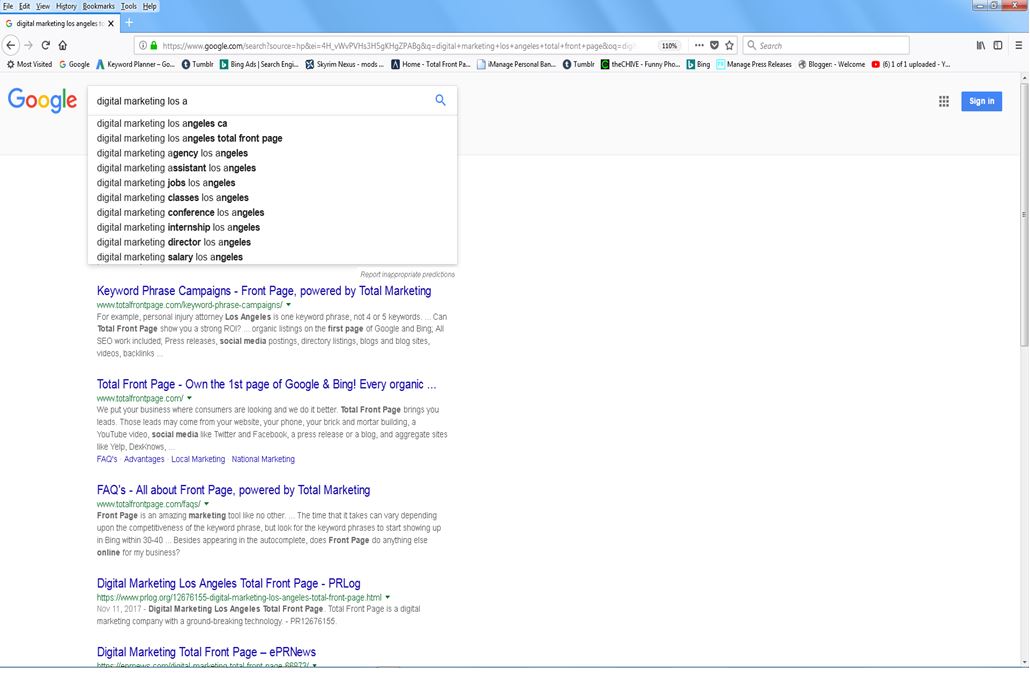Click the Google search text field
Image resolution: width=1030 pixels, height=673 pixels.
coord(261,101)
